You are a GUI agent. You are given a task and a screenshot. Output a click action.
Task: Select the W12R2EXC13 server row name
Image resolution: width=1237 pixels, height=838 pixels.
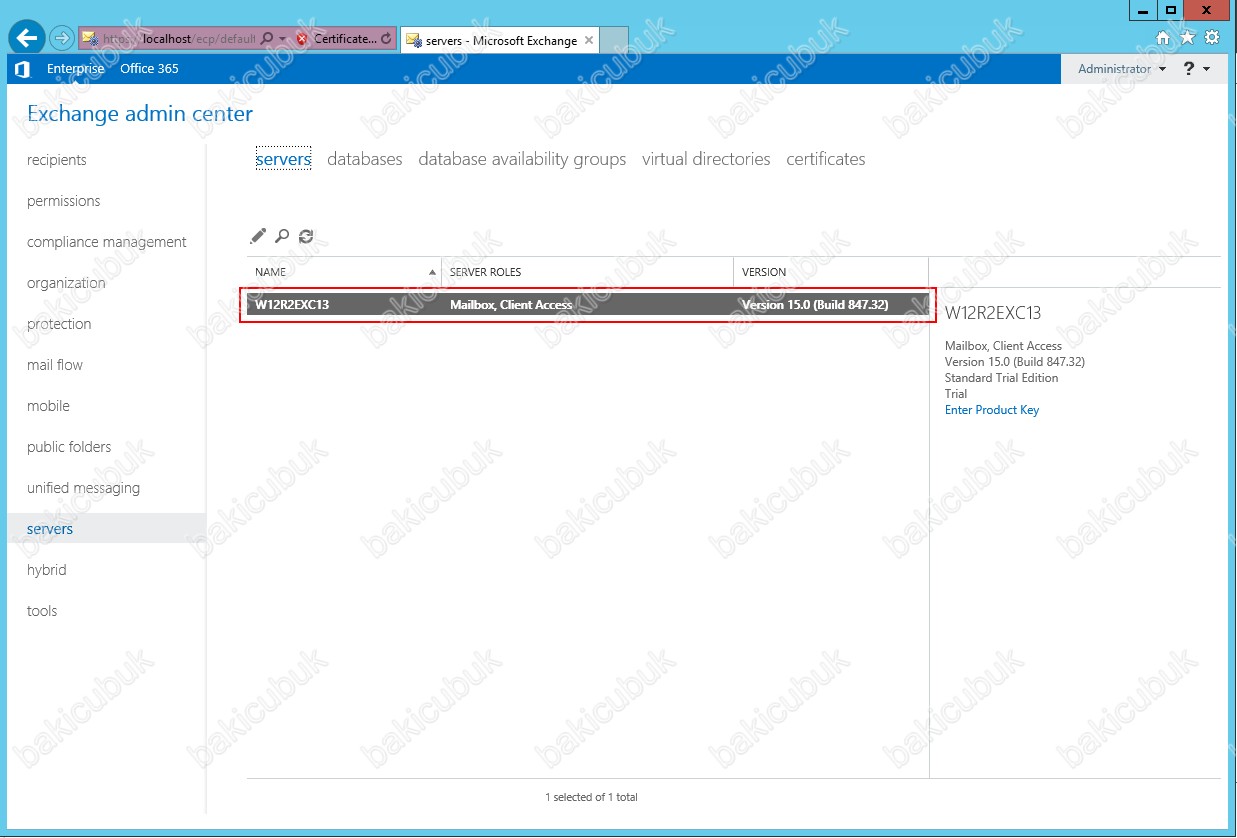[x=292, y=305]
